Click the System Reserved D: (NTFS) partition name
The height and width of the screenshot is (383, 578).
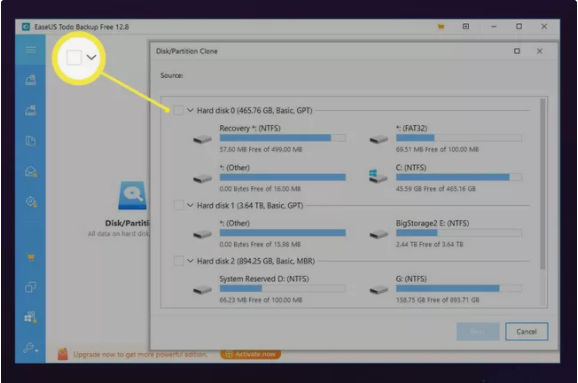tap(264, 279)
